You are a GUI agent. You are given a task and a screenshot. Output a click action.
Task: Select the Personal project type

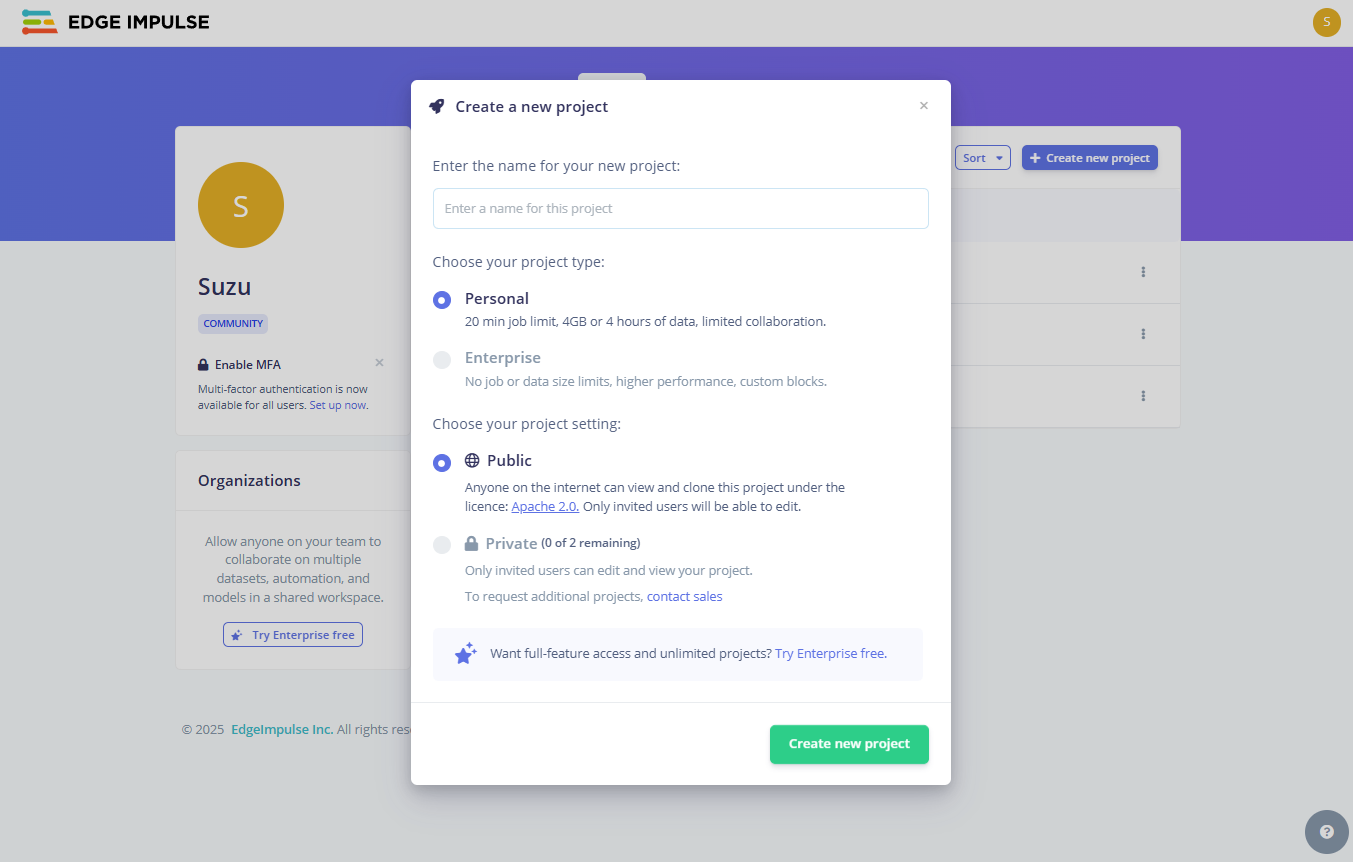(x=442, y=300)
